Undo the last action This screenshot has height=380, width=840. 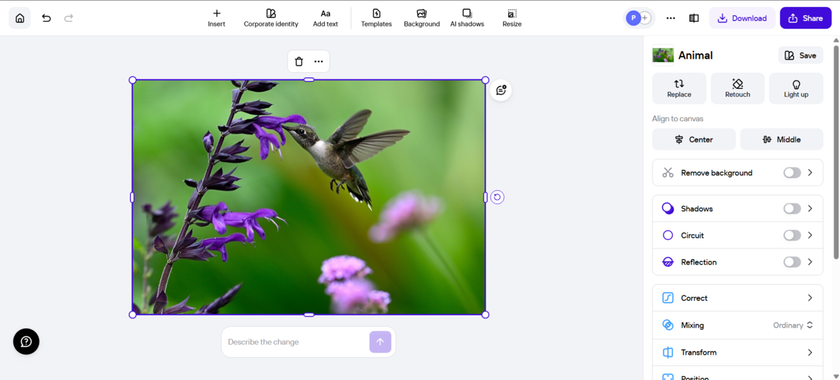coord(47,18)
